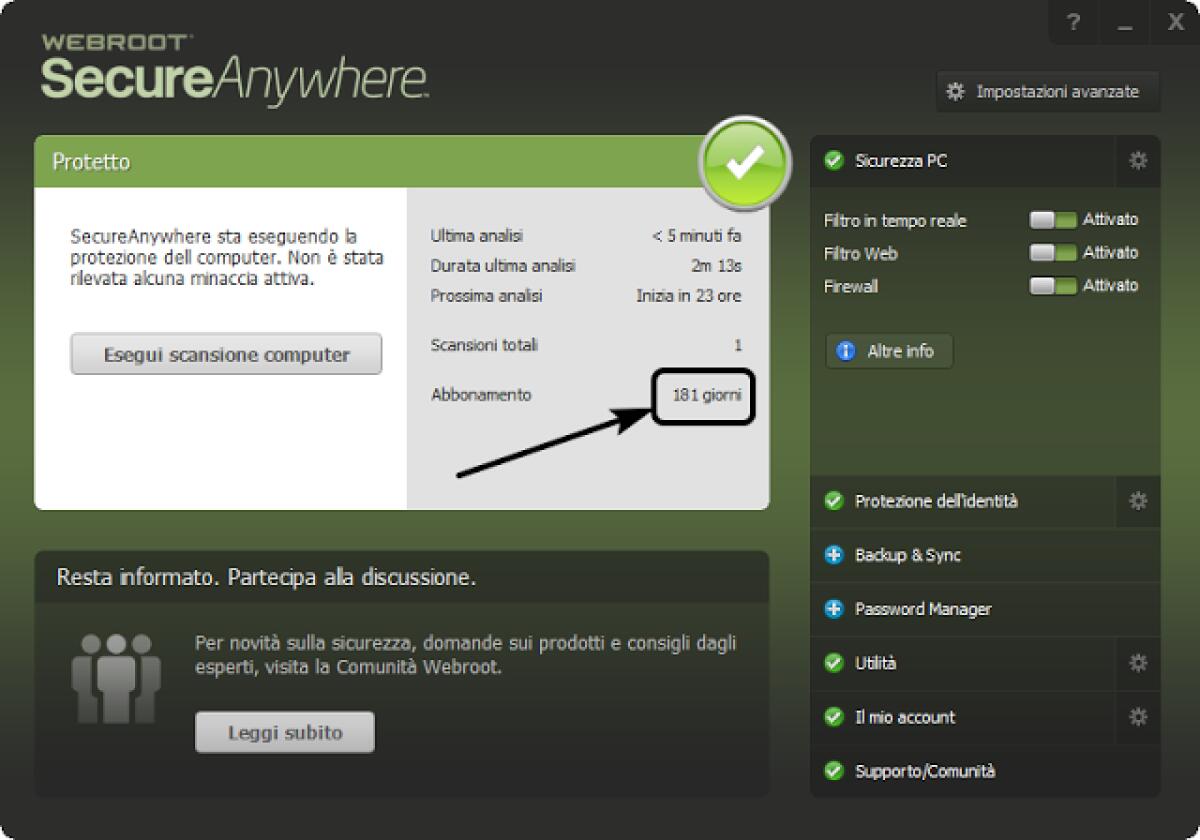Disable Filtro in tempo reale
1200x840 pixels.
[1053, 220]
